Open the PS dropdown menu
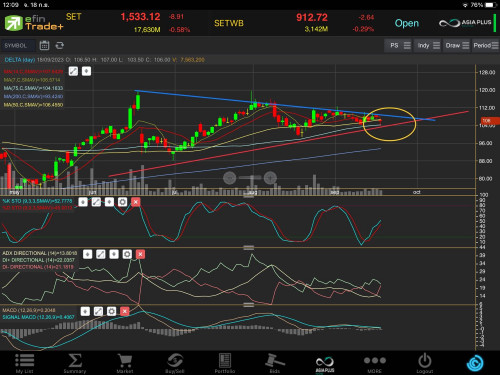Screen dimensions: 500x375 point(398,45)
